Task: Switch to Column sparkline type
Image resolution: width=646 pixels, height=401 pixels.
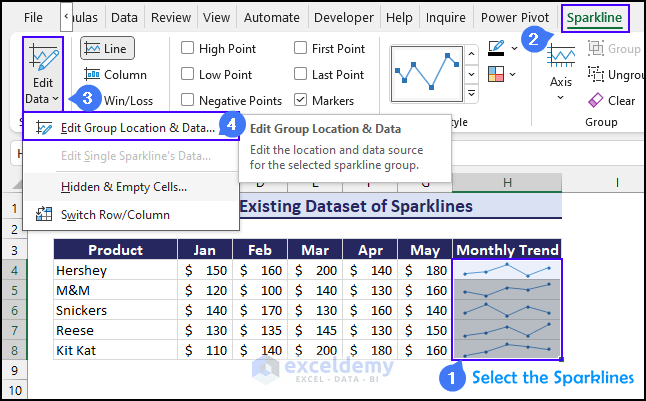Action: click(114, 74)
